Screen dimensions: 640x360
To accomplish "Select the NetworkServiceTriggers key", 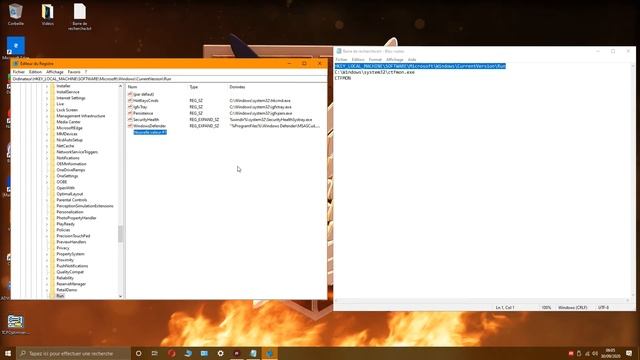I will (x=77, y=152).
